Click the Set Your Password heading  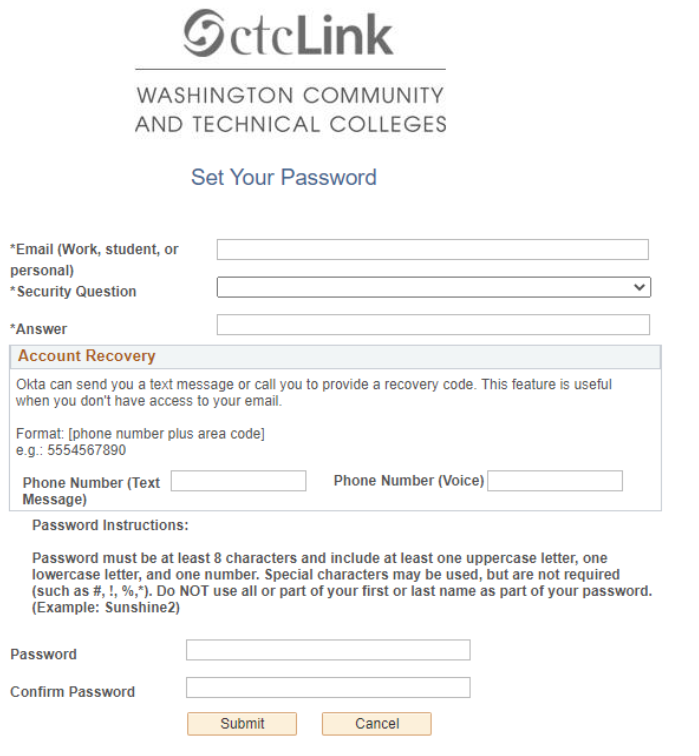(284, 178)
